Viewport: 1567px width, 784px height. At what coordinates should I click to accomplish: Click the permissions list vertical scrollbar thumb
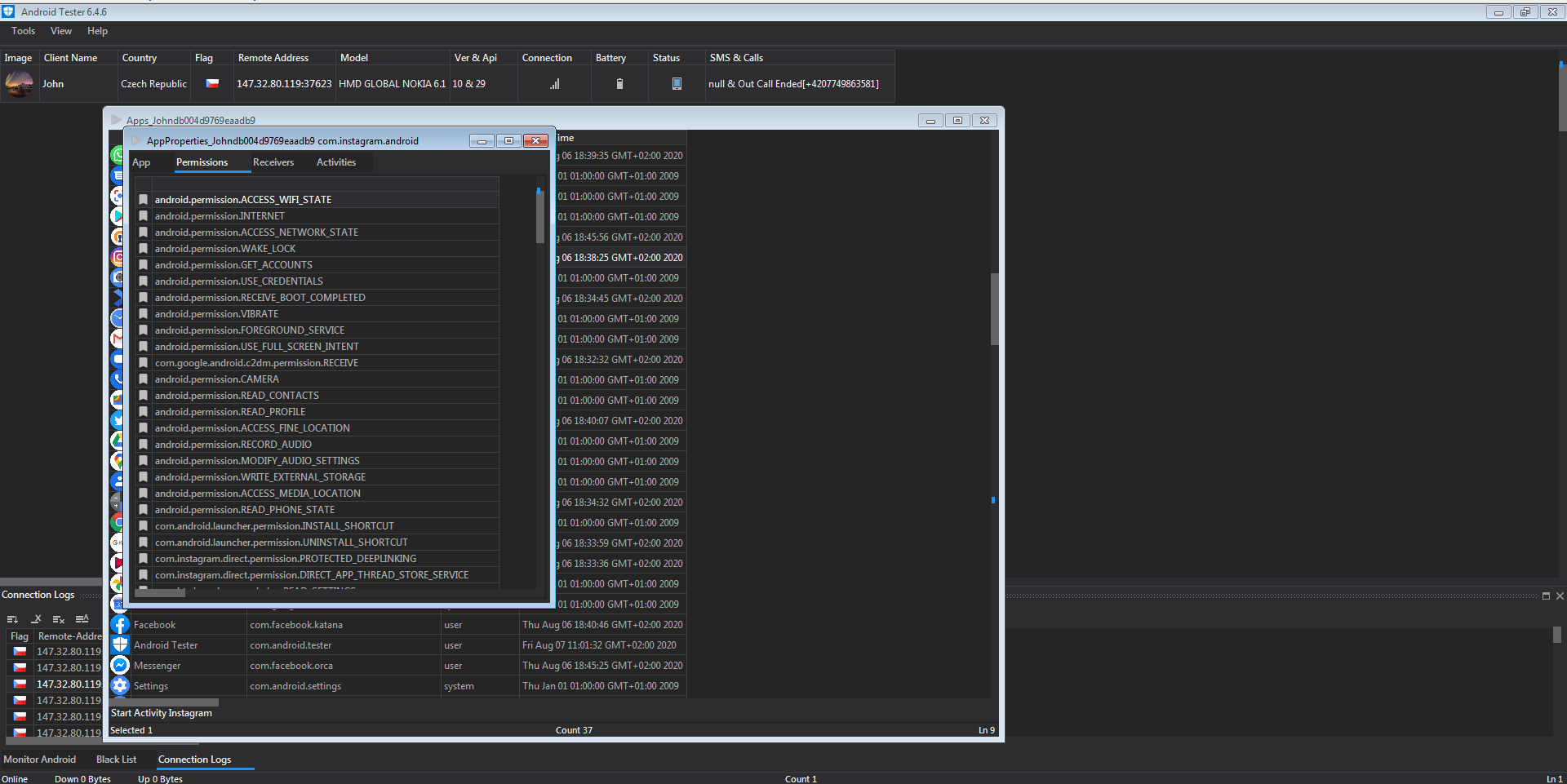539,216
